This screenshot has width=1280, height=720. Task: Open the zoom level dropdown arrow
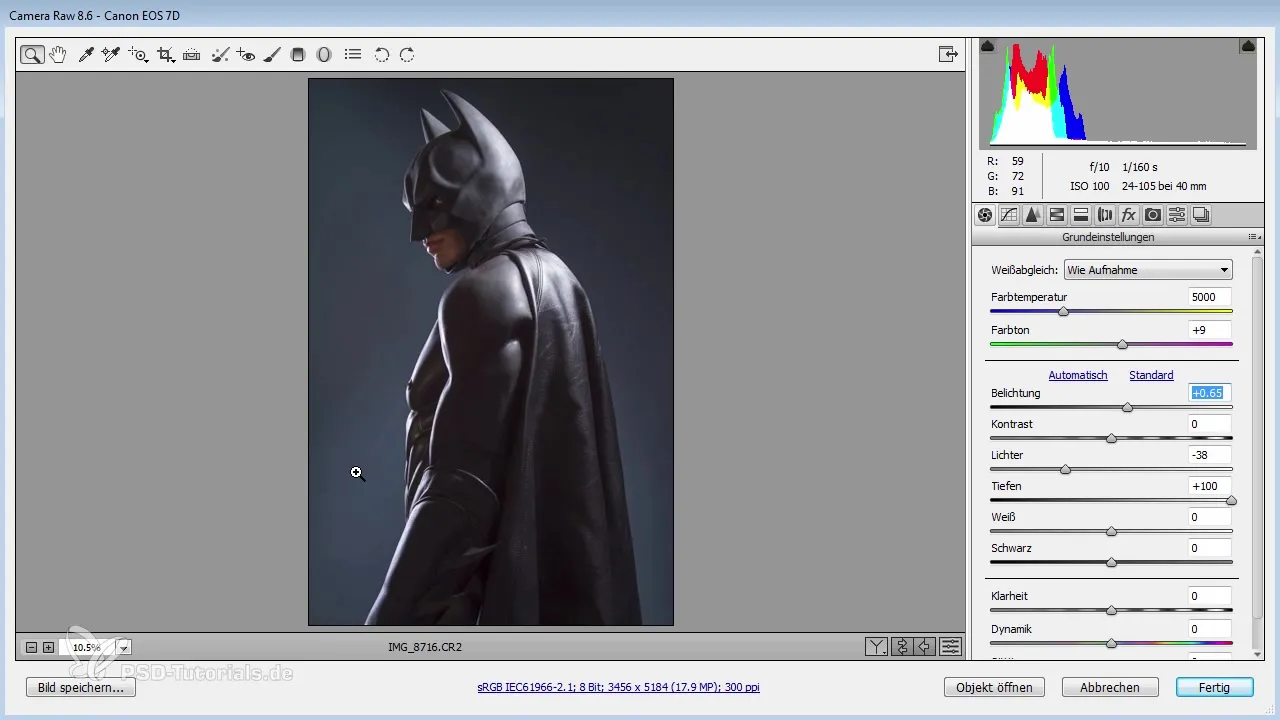(124, 648)
